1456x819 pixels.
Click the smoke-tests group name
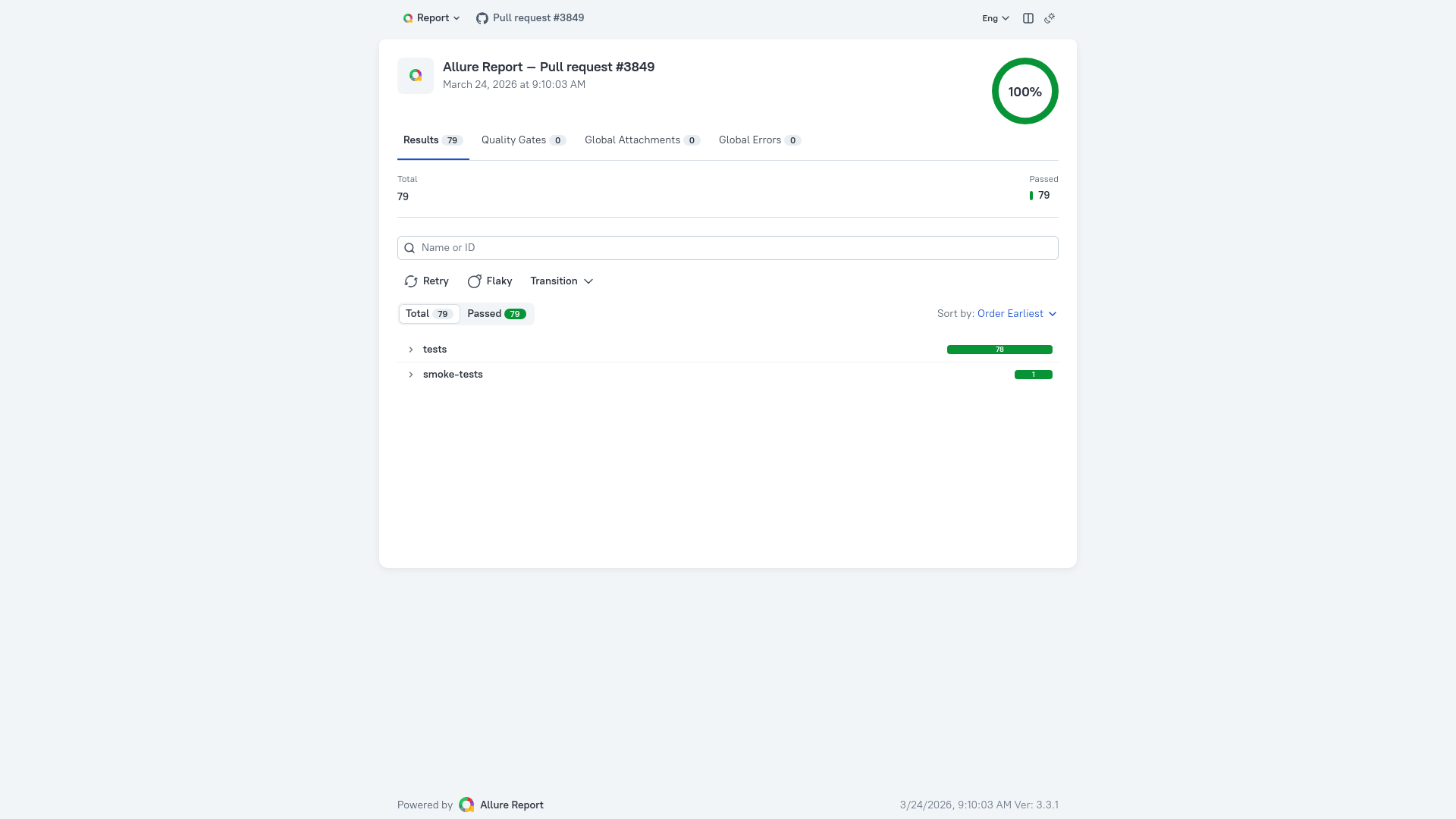tap(453, 375)
